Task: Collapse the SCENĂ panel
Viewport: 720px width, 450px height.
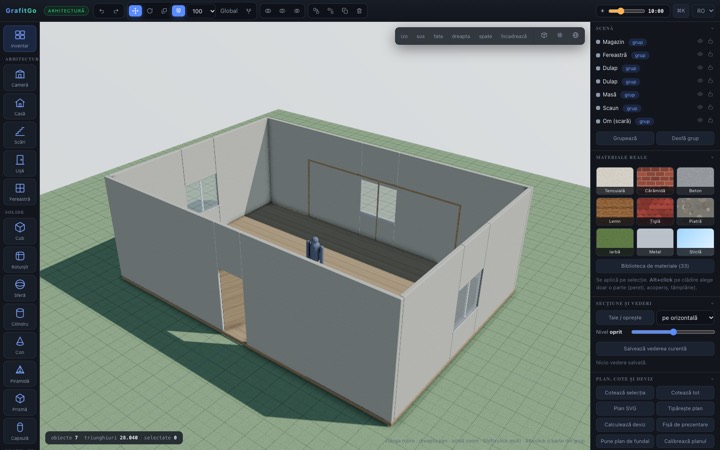Action: (x=712, y=28)
